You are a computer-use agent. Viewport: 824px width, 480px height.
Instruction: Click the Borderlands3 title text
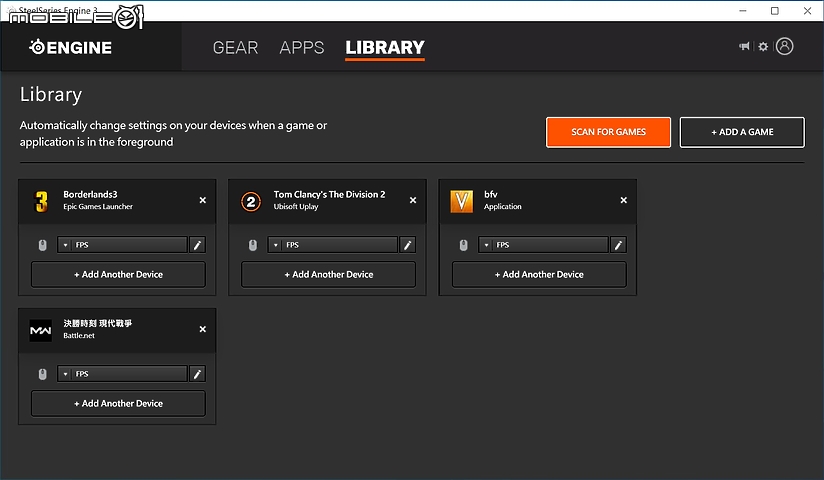pos(90,195)
